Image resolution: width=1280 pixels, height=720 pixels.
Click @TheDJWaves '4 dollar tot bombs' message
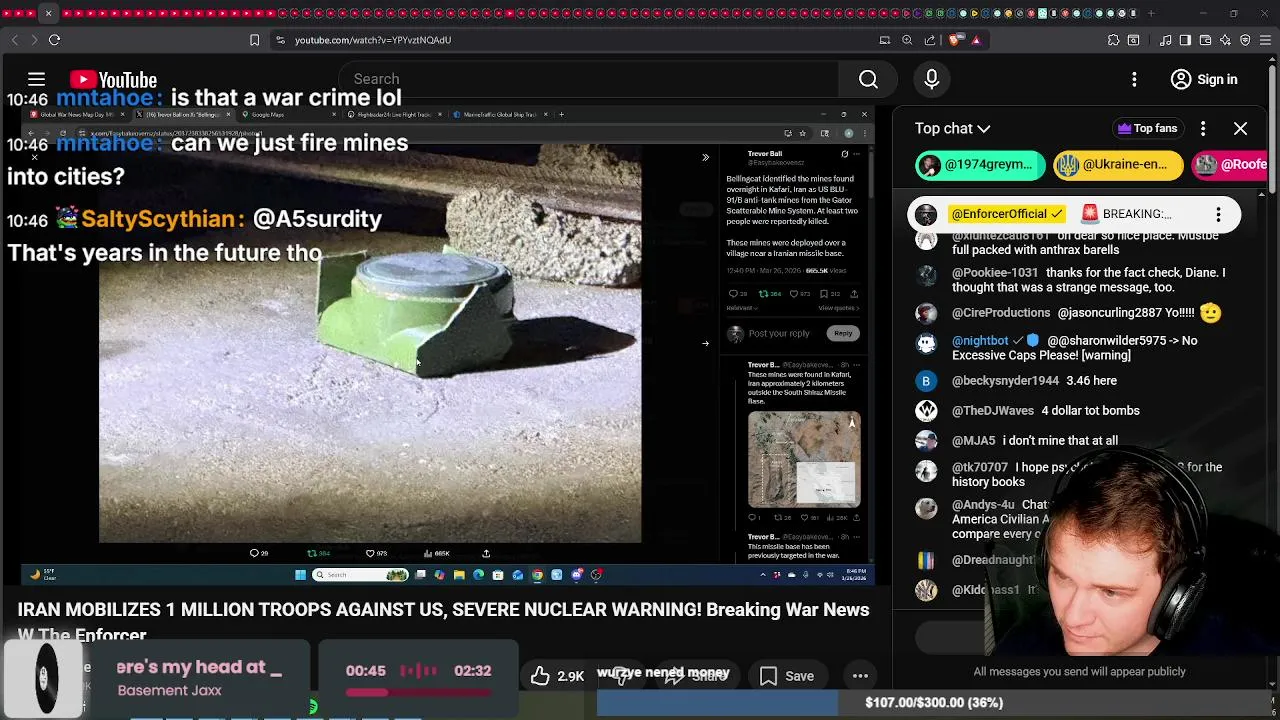pyautogui.click(x=1075, y=411)
